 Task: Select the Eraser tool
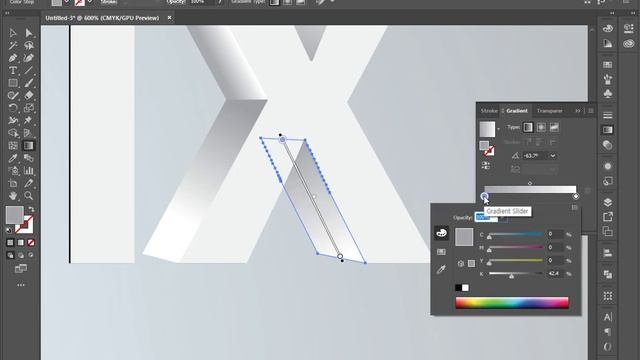(29, 96)
